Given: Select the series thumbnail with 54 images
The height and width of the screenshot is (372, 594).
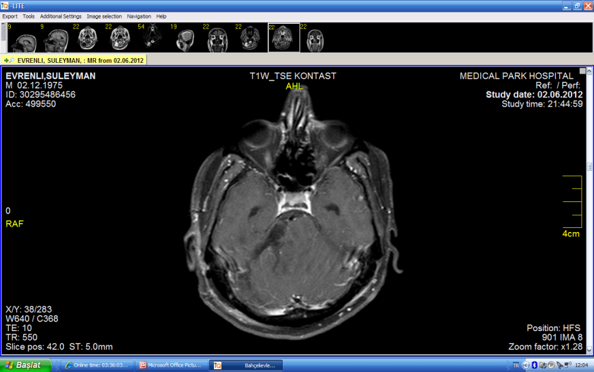Looking at the screenshot, I should (152, 38).
